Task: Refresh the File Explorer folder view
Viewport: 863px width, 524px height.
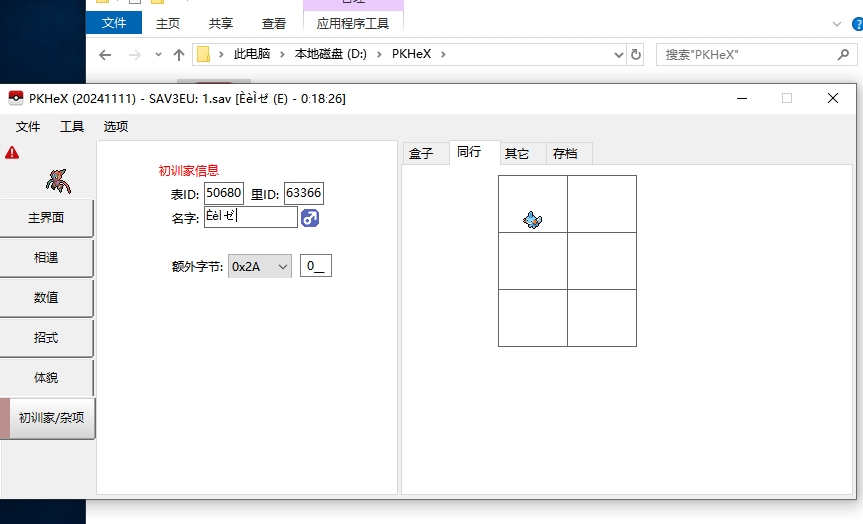Action: [x=636, y=54]
